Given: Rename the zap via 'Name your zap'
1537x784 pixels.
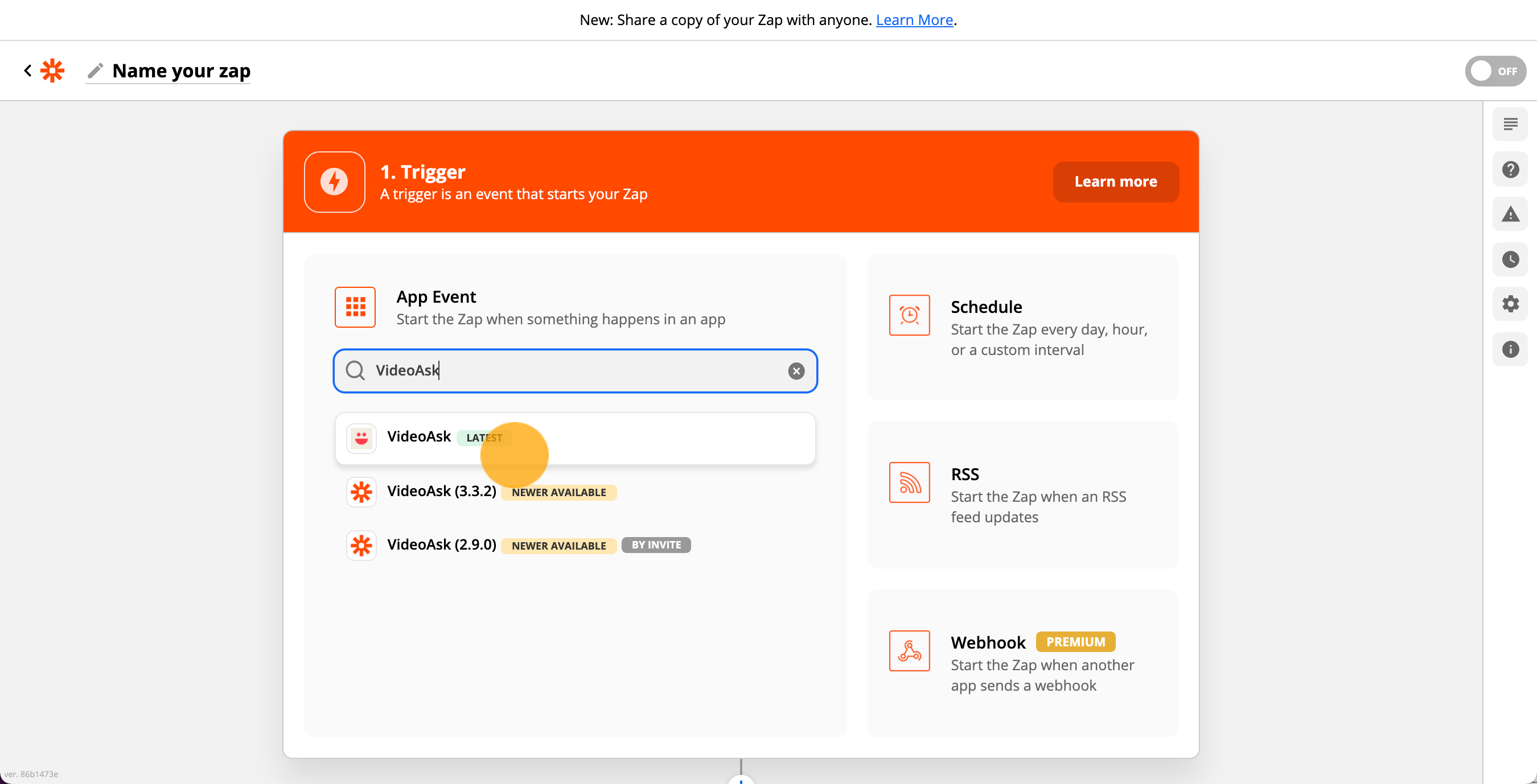Looking at the screenshot, I should 182,71.
